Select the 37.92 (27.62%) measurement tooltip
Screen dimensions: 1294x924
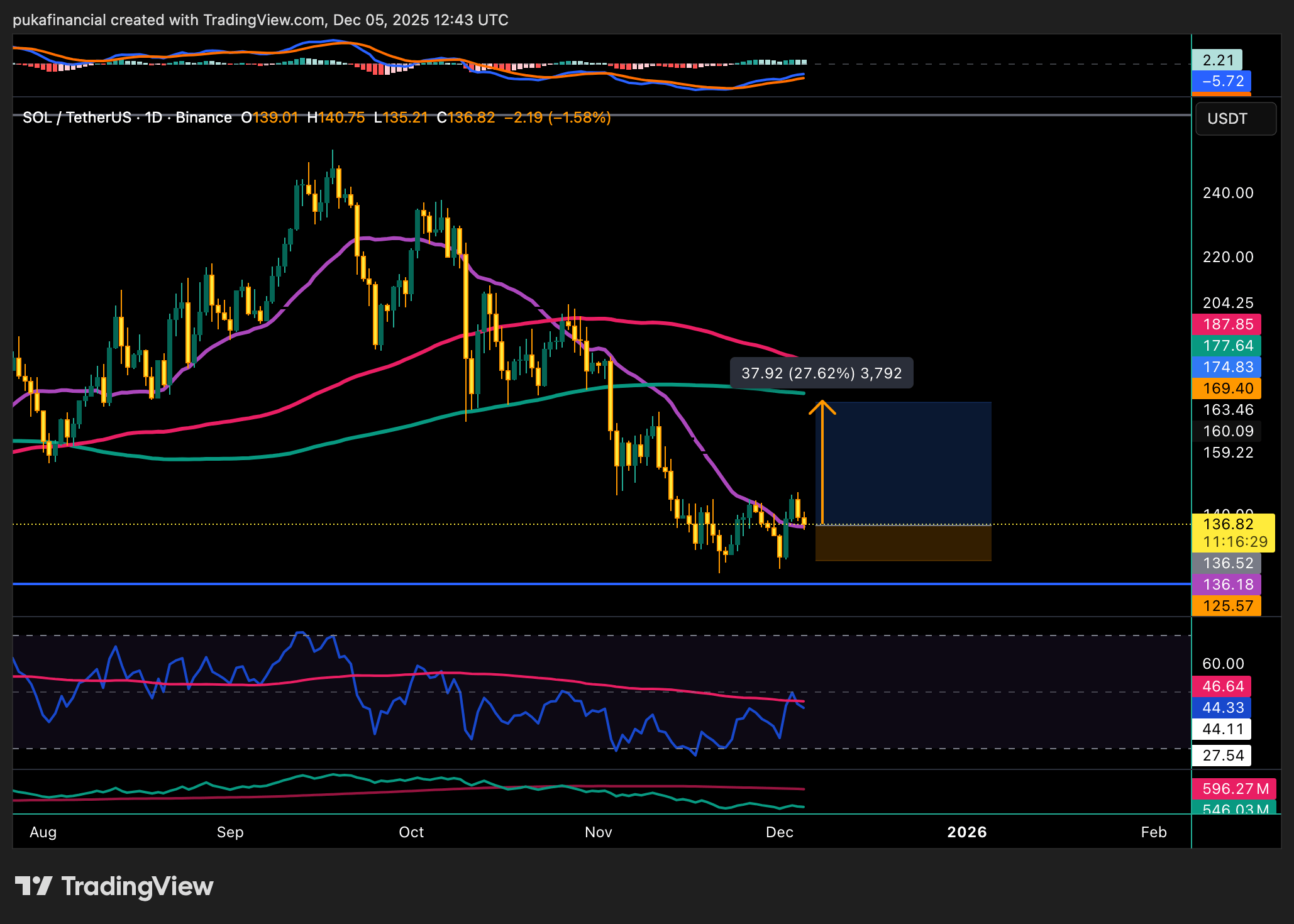tap(821, 373)
